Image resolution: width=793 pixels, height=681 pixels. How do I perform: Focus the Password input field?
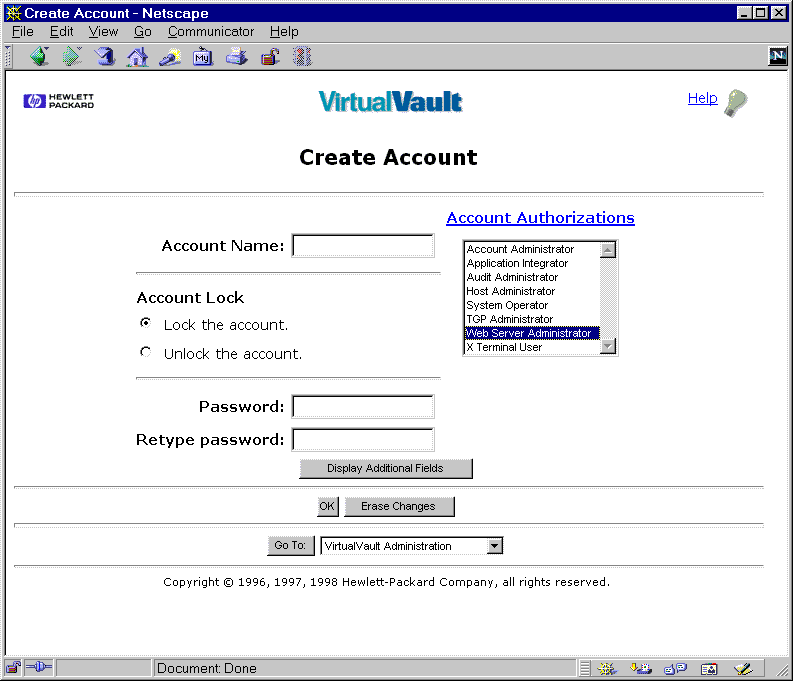click(x=363, y=406)
